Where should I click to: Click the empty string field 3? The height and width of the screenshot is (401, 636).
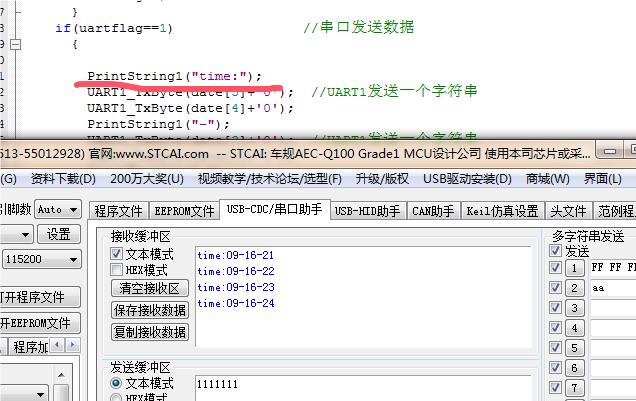coord(613,308)
